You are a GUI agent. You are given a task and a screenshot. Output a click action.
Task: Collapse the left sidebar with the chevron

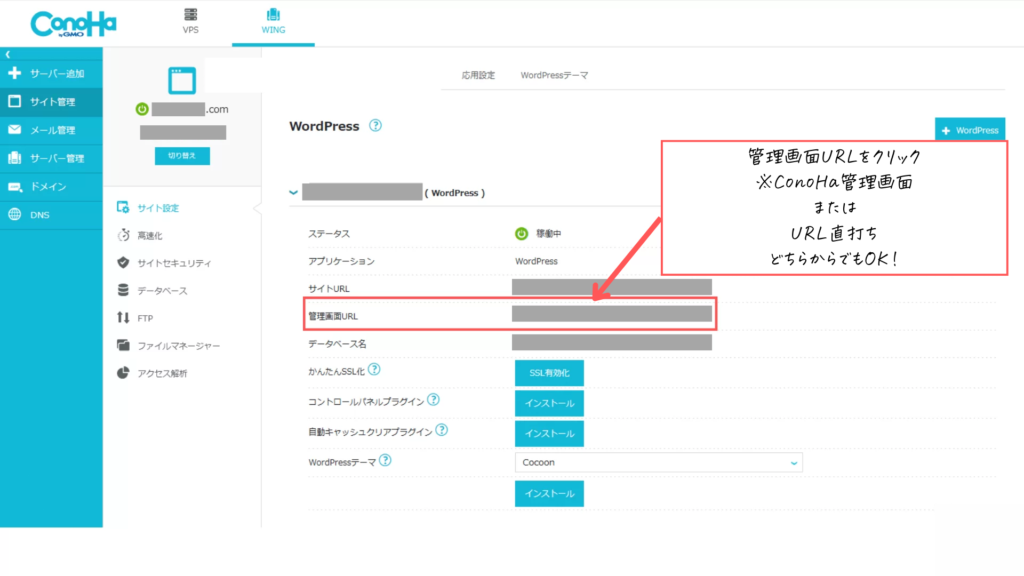[8, 54]
